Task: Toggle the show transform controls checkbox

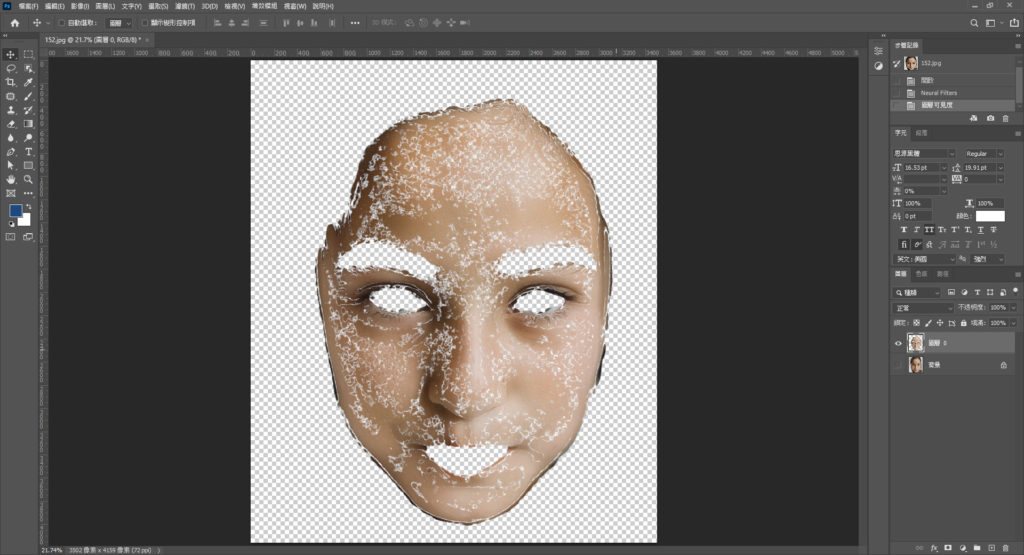Action: click(x=144, y=22)
